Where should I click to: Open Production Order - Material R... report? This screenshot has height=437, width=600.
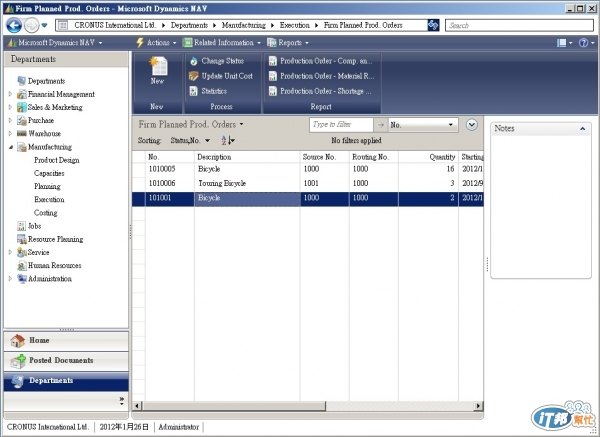(321, 76)
